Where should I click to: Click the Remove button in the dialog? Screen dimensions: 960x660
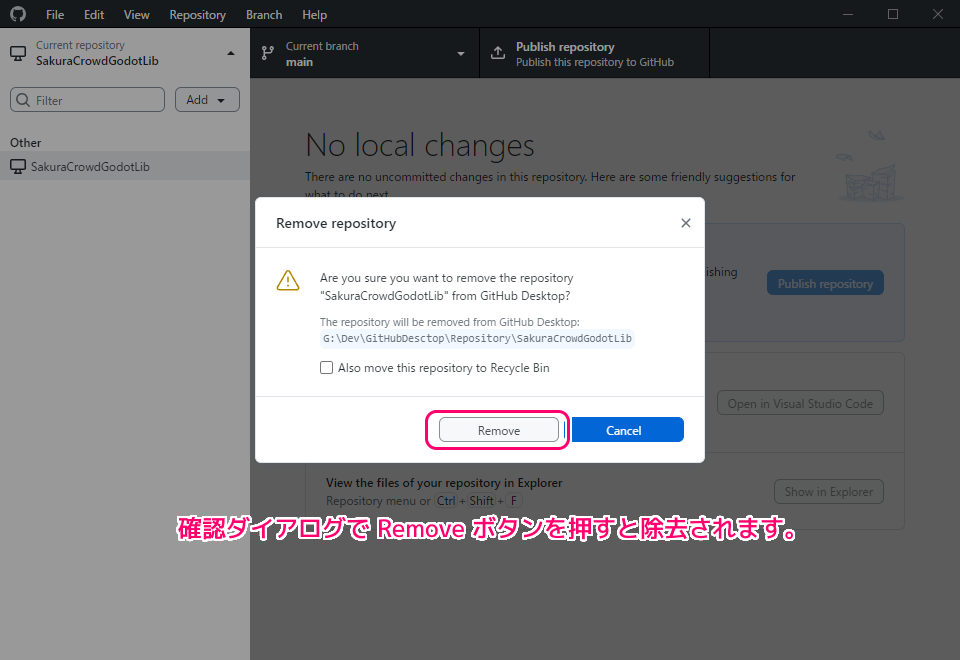click(x=498, y=430)
